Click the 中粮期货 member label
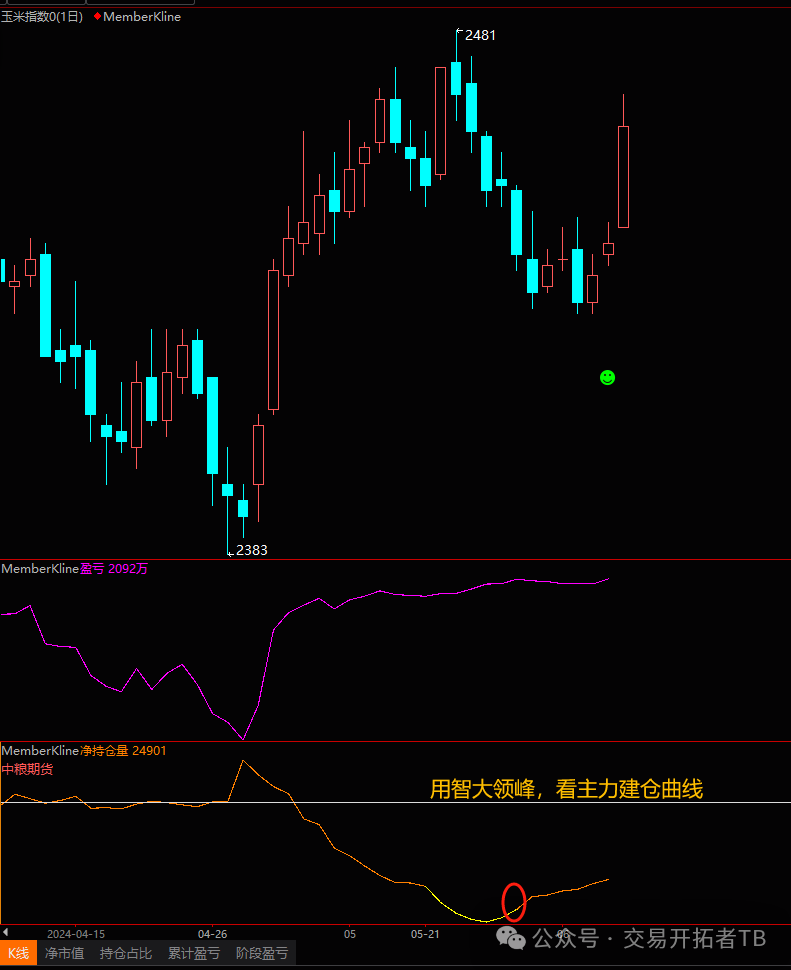 pos(27,769)
